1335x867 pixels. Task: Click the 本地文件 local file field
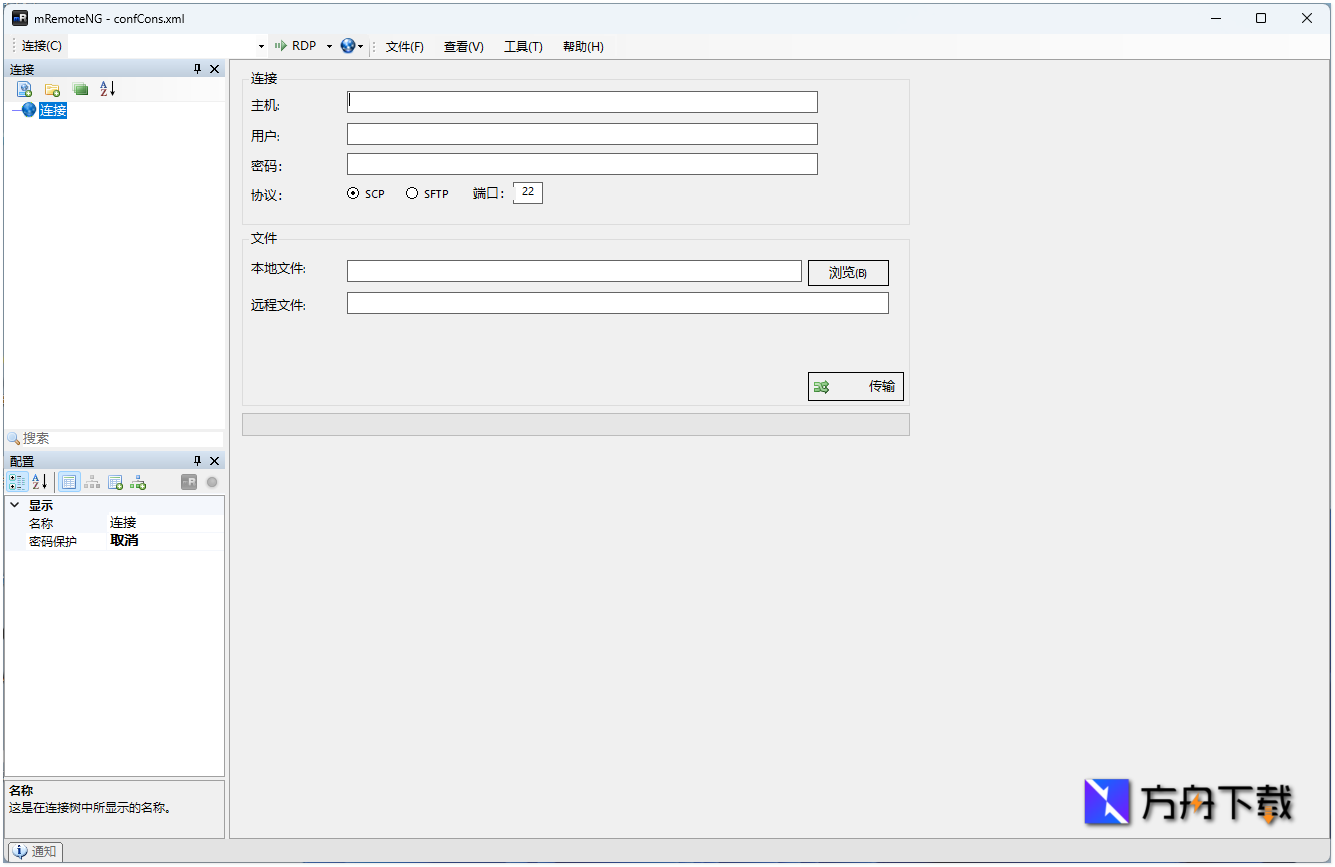pos(574,271)
